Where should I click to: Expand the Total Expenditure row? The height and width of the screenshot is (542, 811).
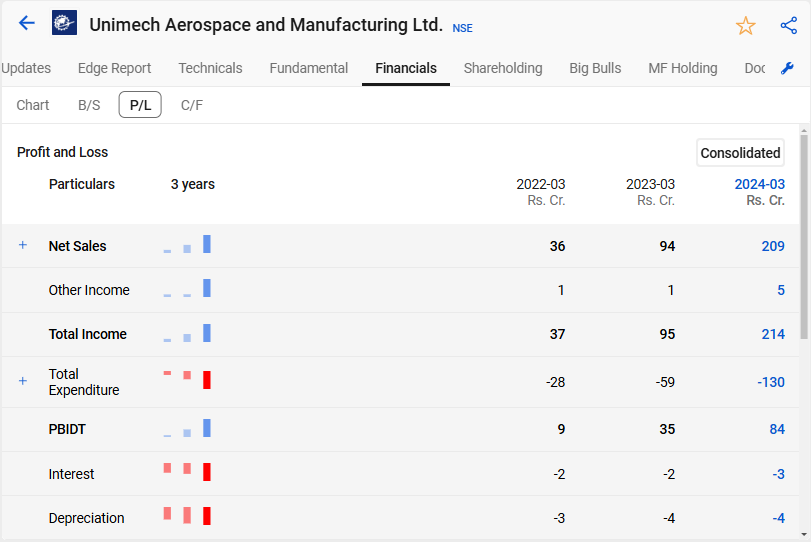23,381
